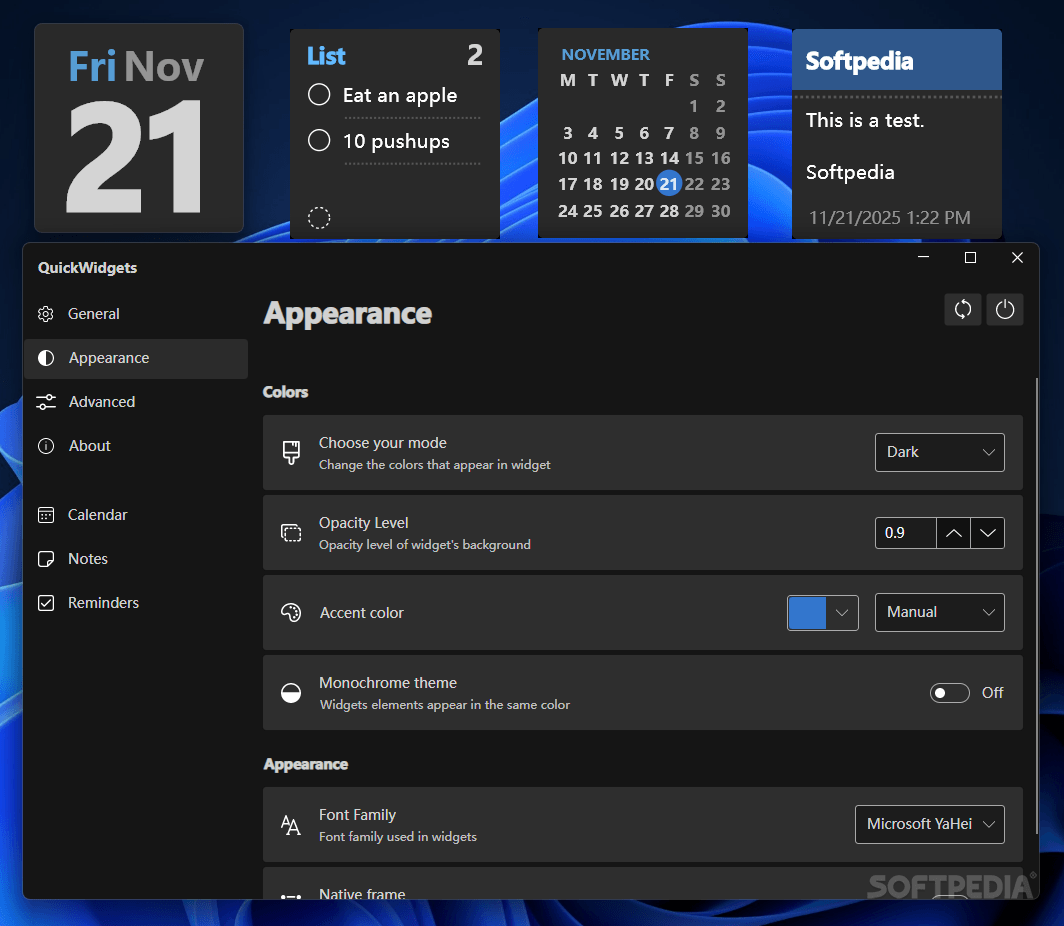Click the accent color palette icon
Viewport: 1064px width, 926px height.
pos(290,612)
